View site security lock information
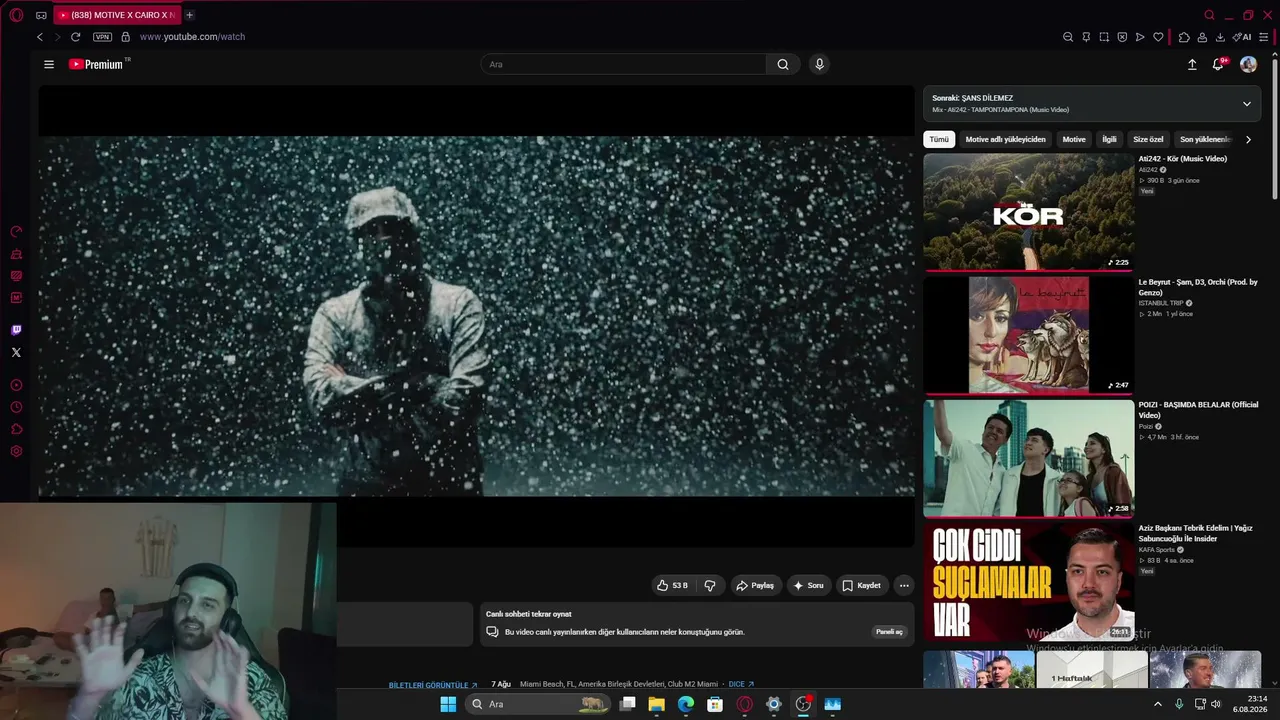The image size is (1280, 720). click(x=125, y=37)
